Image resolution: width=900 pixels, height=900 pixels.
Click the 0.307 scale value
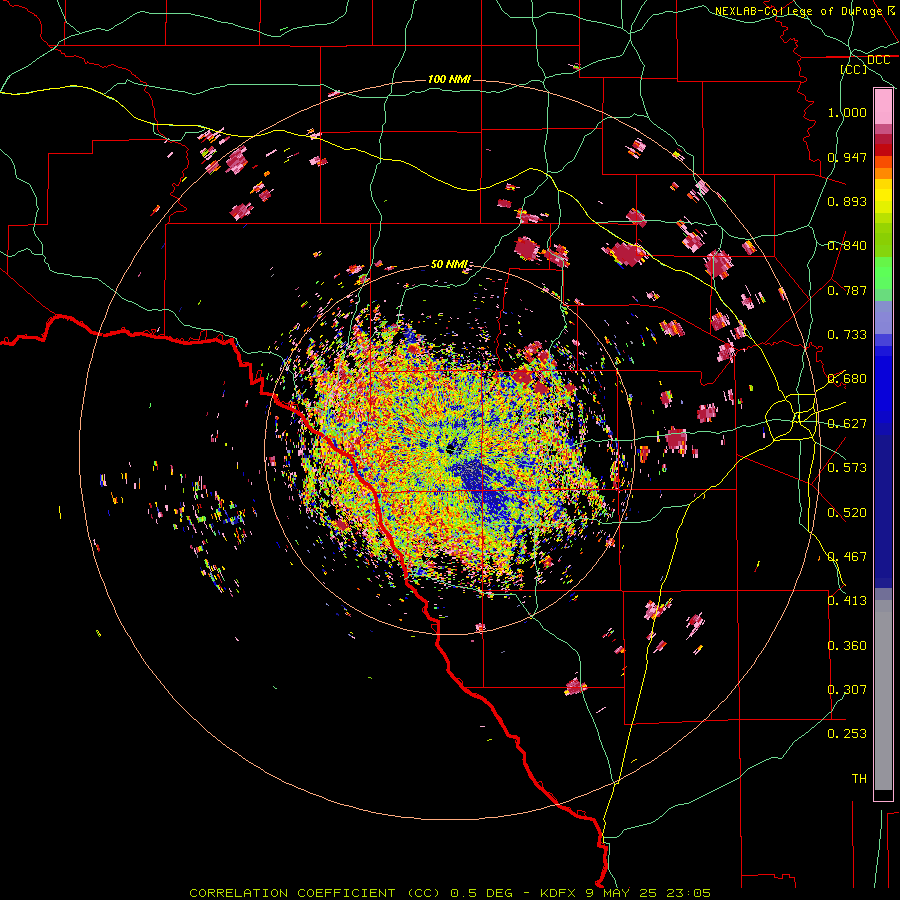847,690
